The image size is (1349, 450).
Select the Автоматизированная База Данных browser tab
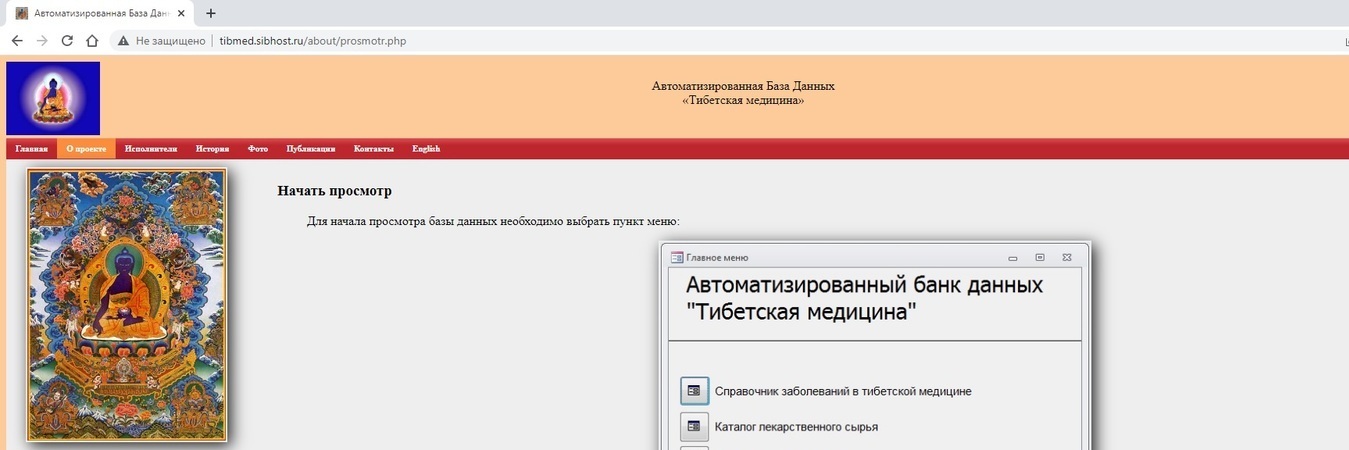coord(98,13)
